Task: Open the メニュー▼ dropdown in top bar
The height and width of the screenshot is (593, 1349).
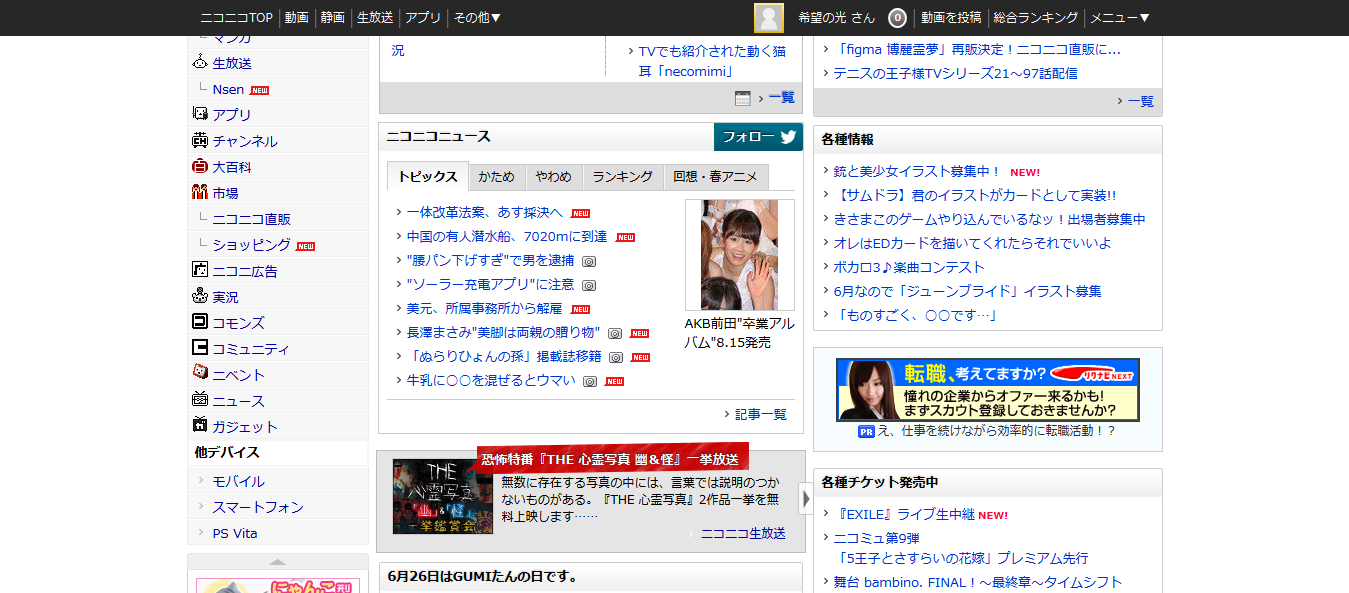Action: (1120, 18)
